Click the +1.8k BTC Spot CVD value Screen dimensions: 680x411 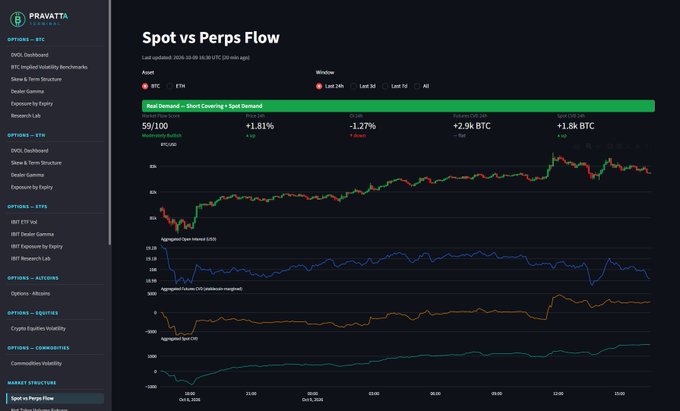pyautogui.click(x=575, y=126)
